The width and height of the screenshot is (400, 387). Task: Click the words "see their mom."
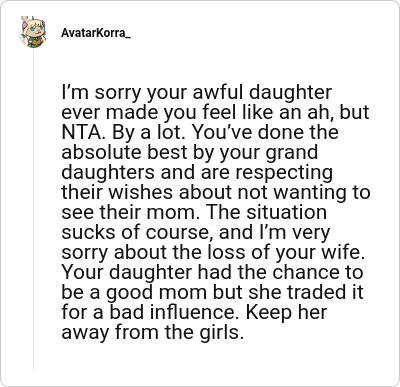[131, 213]
